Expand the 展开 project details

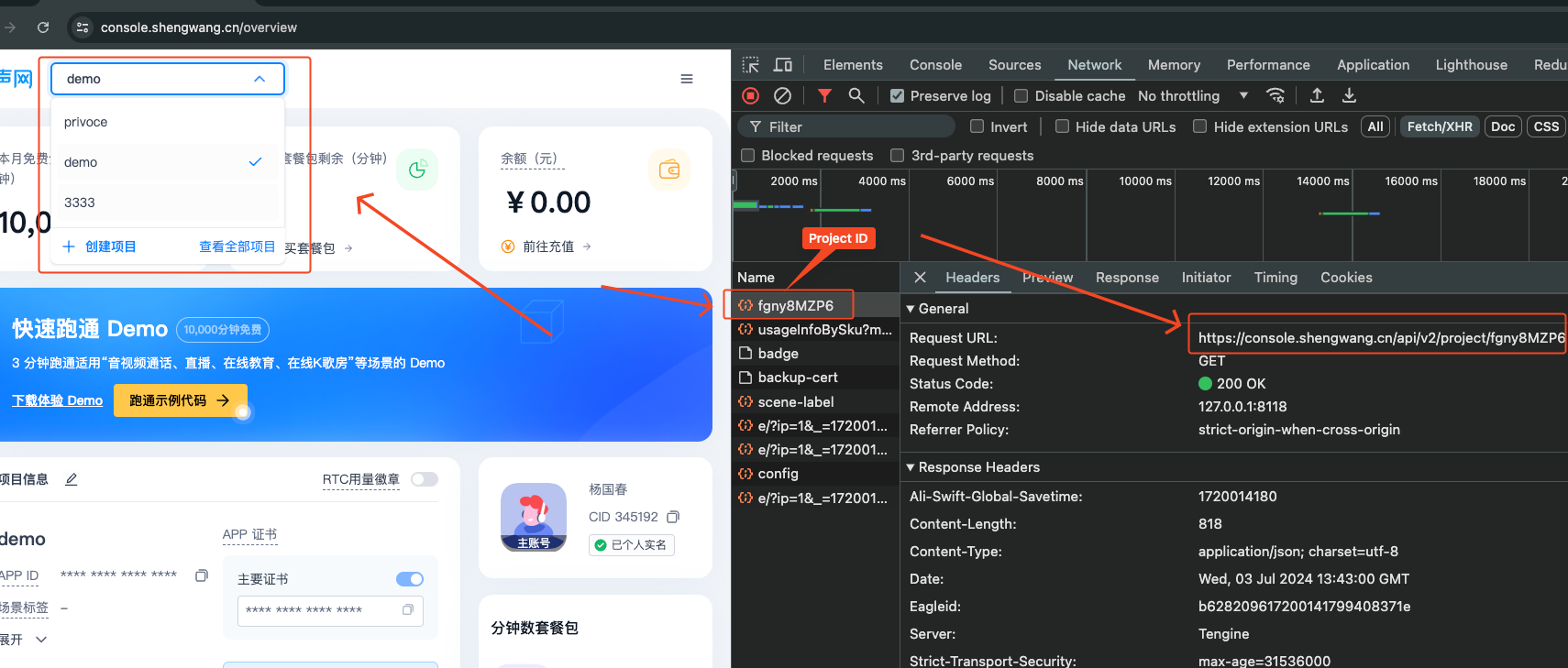tap(23, 640)
